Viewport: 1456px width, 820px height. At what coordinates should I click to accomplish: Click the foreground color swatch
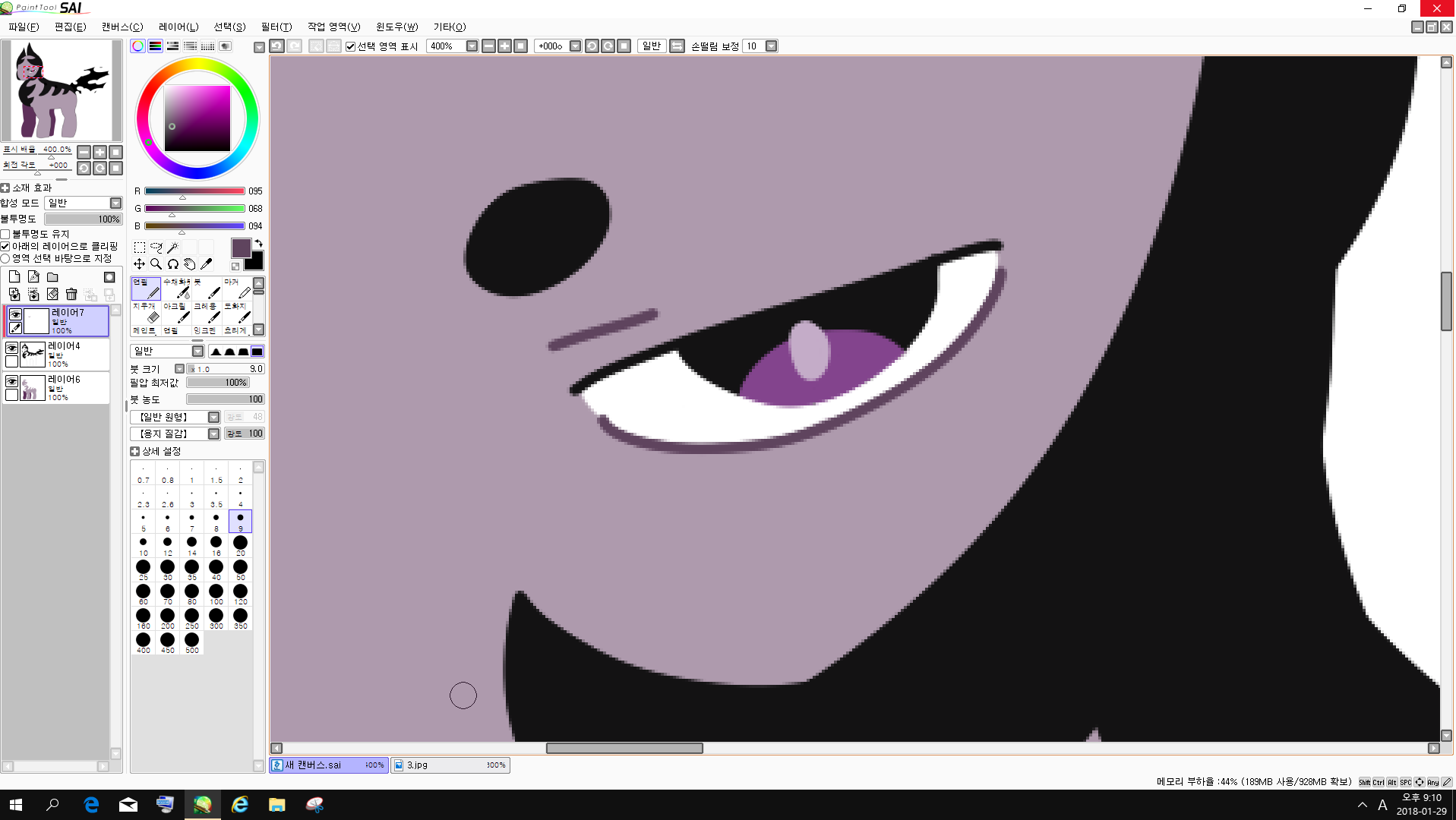coord(241,248)
